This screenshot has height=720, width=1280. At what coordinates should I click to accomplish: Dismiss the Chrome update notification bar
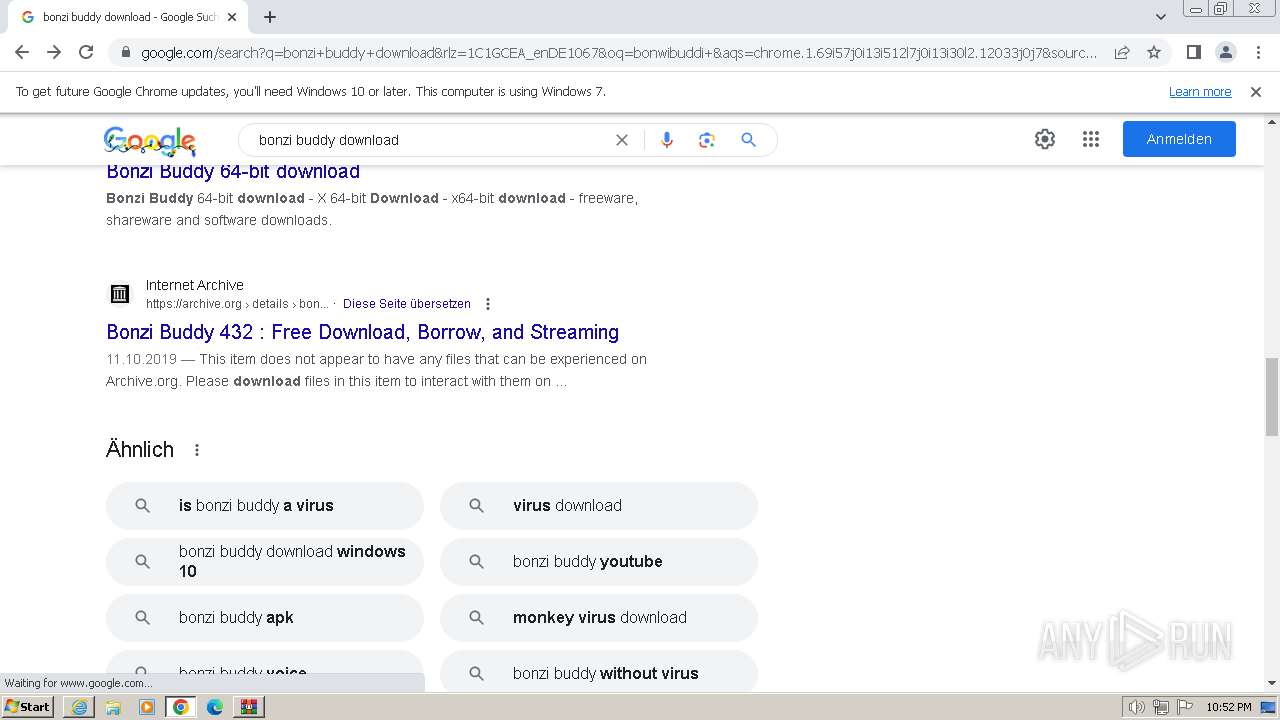coord(1256,92)
